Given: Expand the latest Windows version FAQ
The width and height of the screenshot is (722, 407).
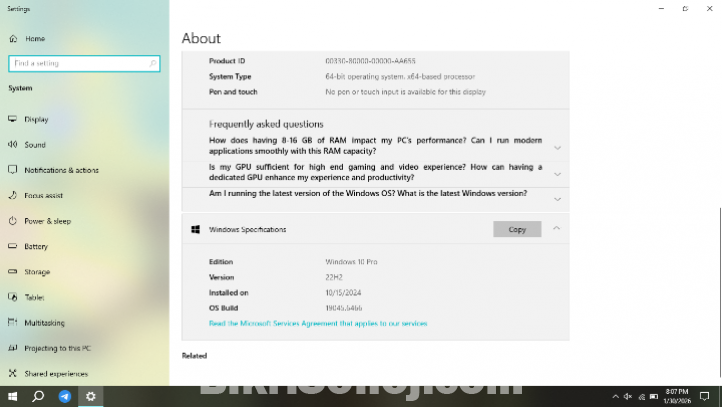Looking at the screenshot, I should point(557,199).
